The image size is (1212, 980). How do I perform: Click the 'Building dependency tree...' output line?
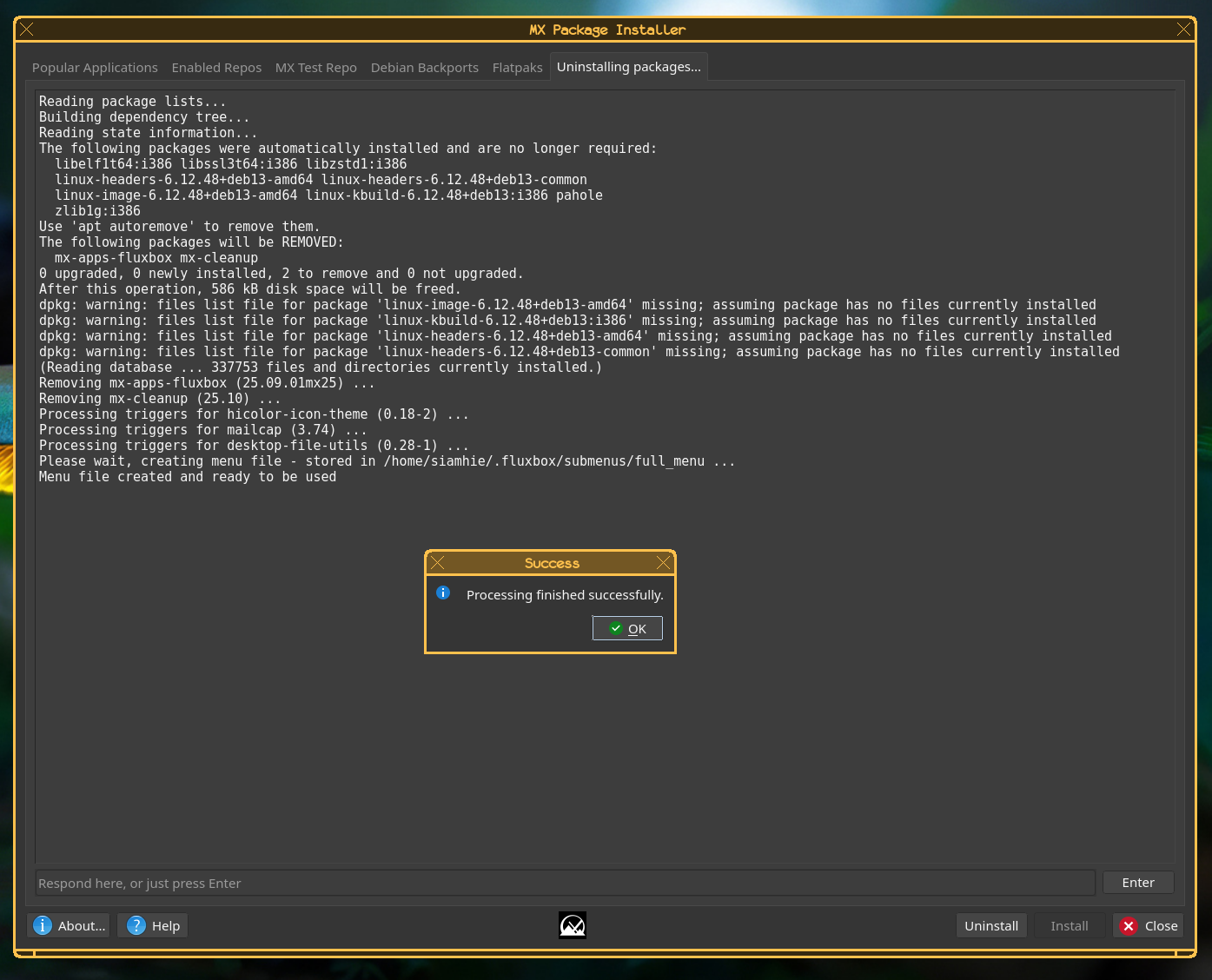(x=144, y=117)
